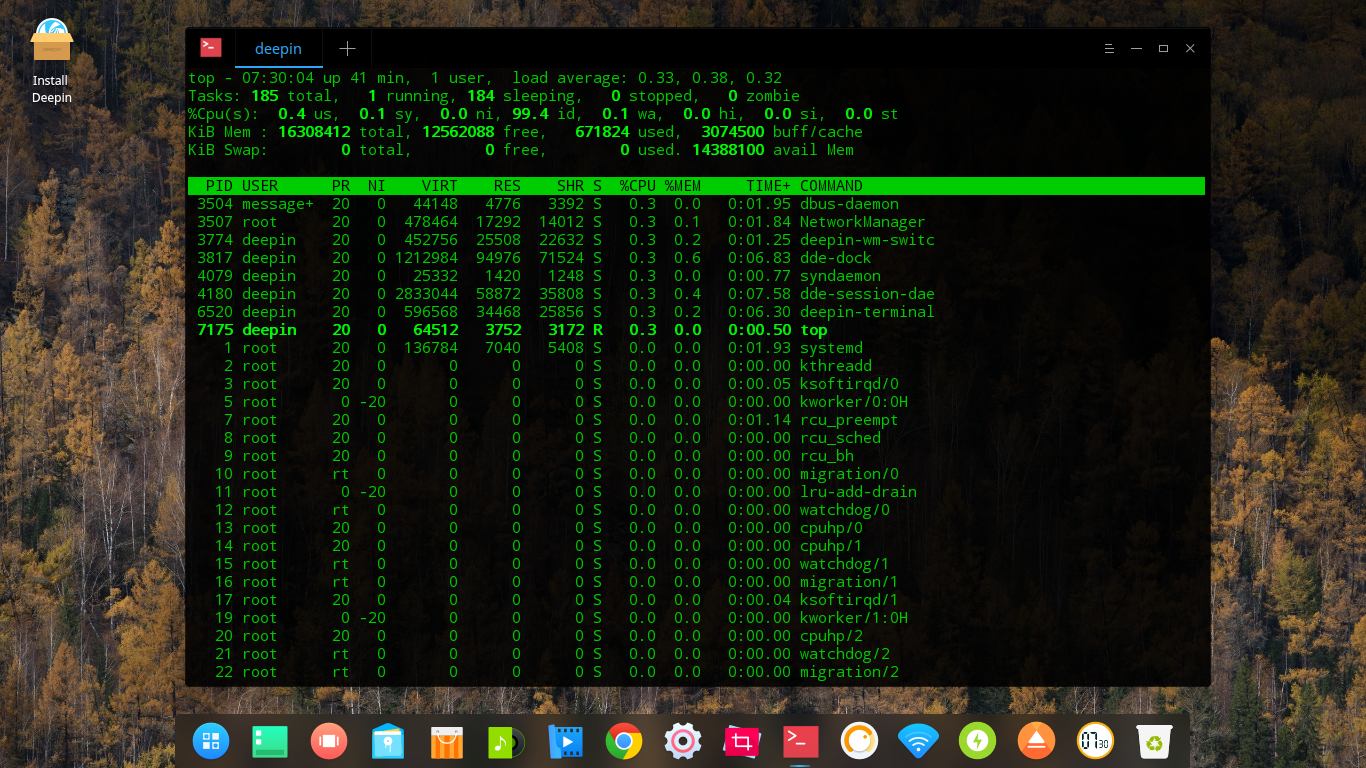Open the terminal hamburger menu
Viewport: 1366px width, 768px height.
(1109, 48)
